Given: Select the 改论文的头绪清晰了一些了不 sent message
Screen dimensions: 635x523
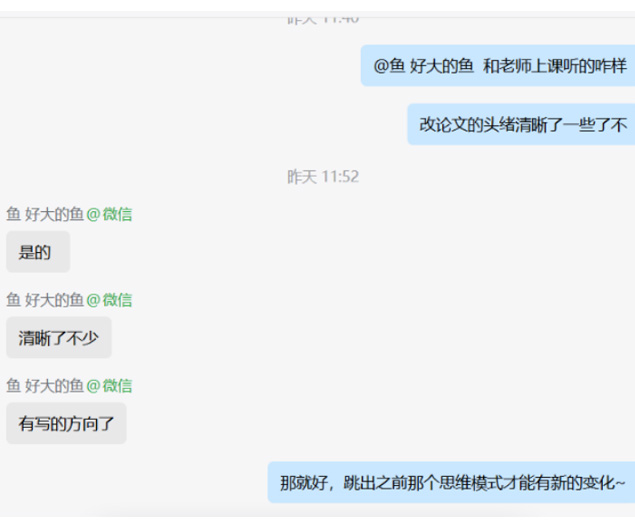Looking at the screenshot, I should click(521, 124).
